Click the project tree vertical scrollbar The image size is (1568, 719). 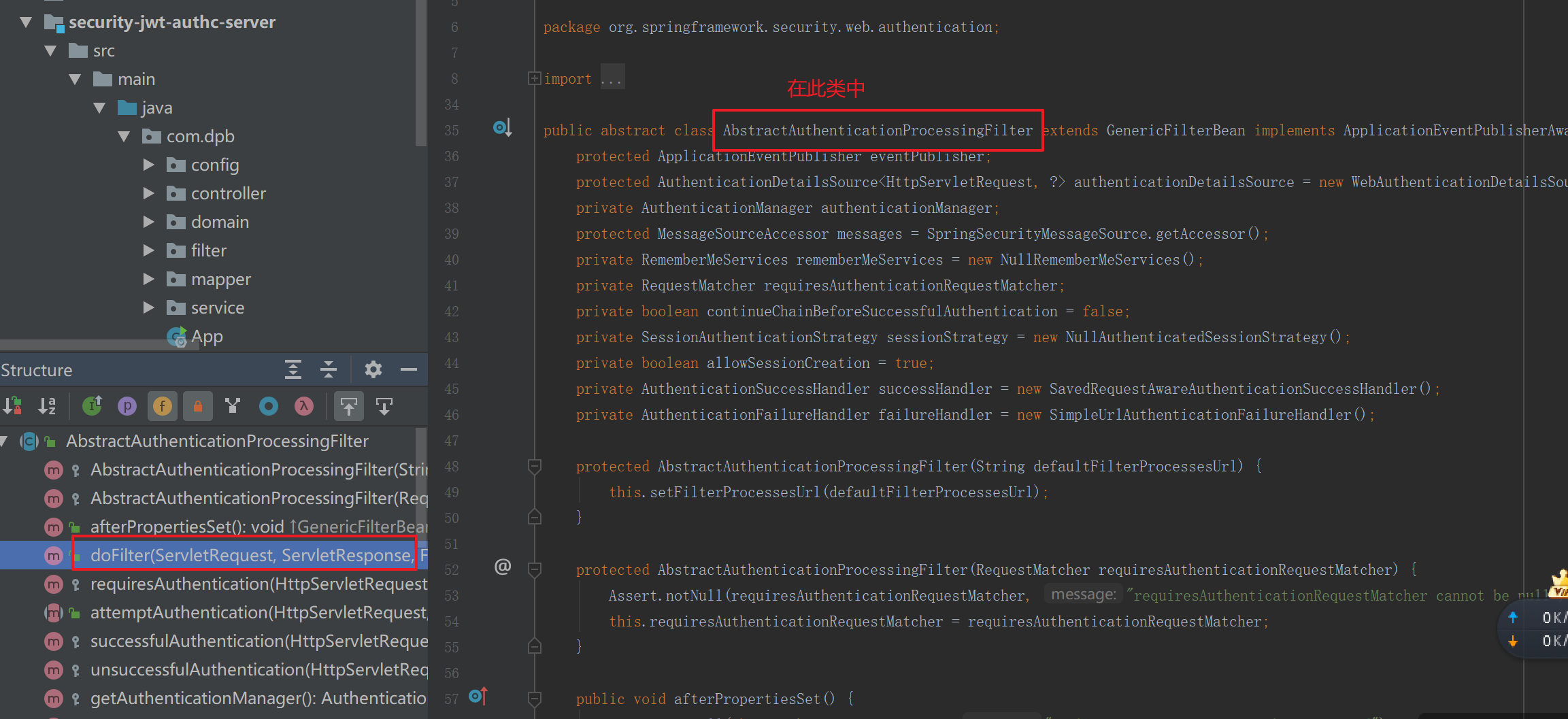point(421,73)
